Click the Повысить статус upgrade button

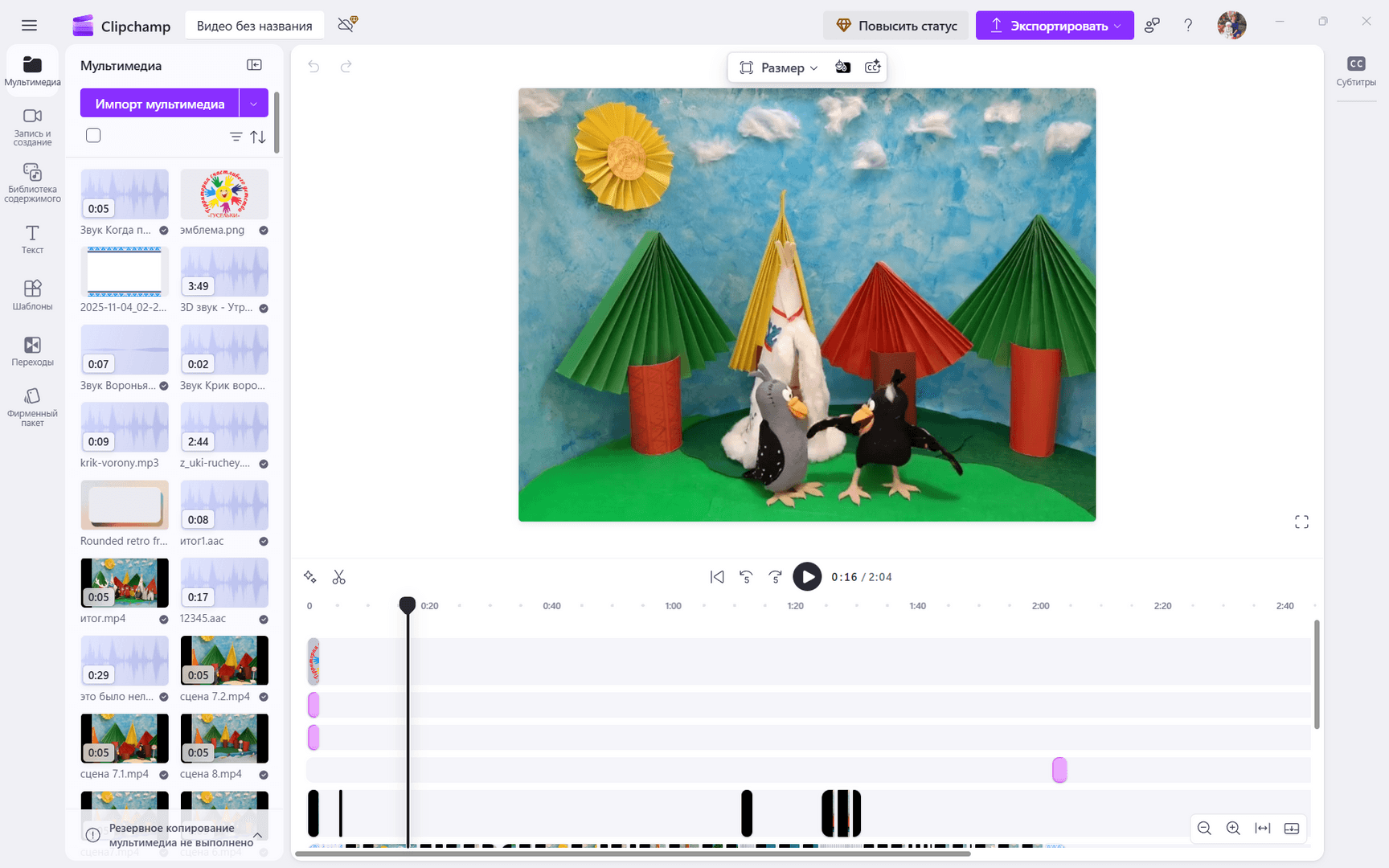coord(896,26)
